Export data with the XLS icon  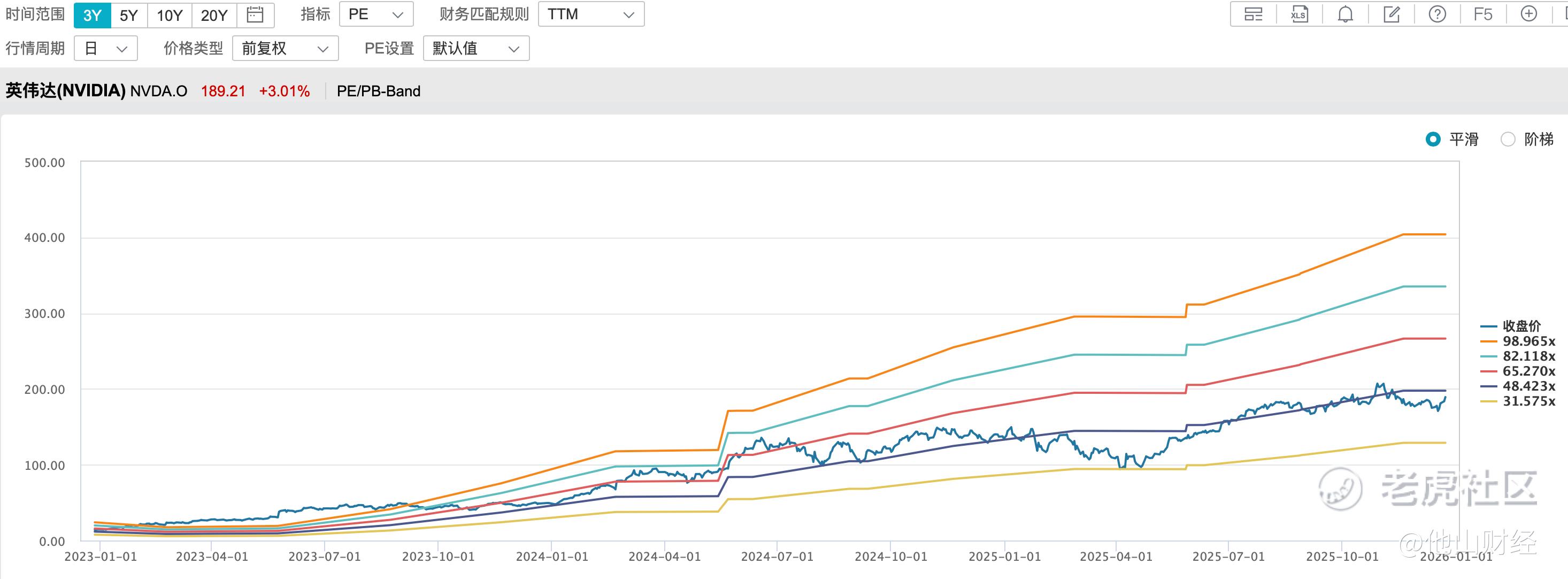pos(1299,14)
